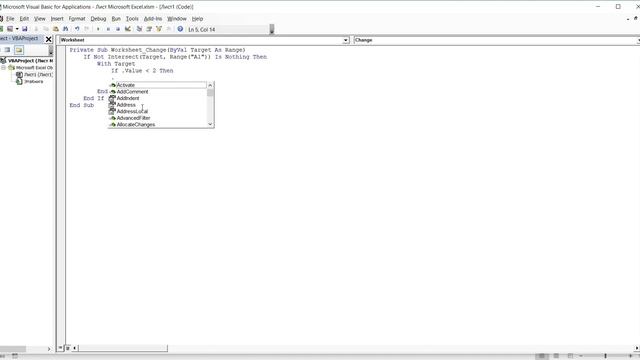Click the Break pause icon

(108, 29)
